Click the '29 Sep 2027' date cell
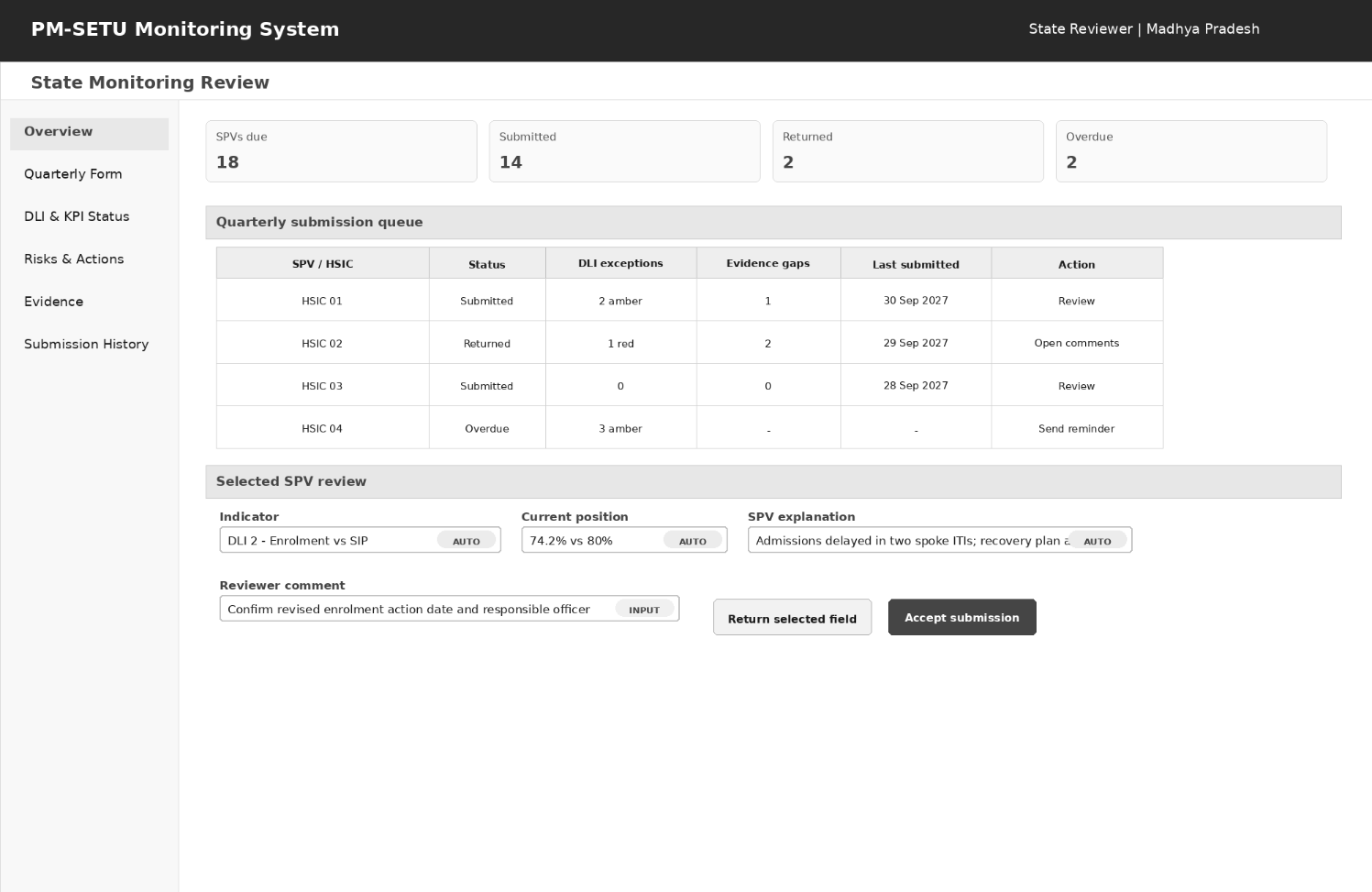 916,343
